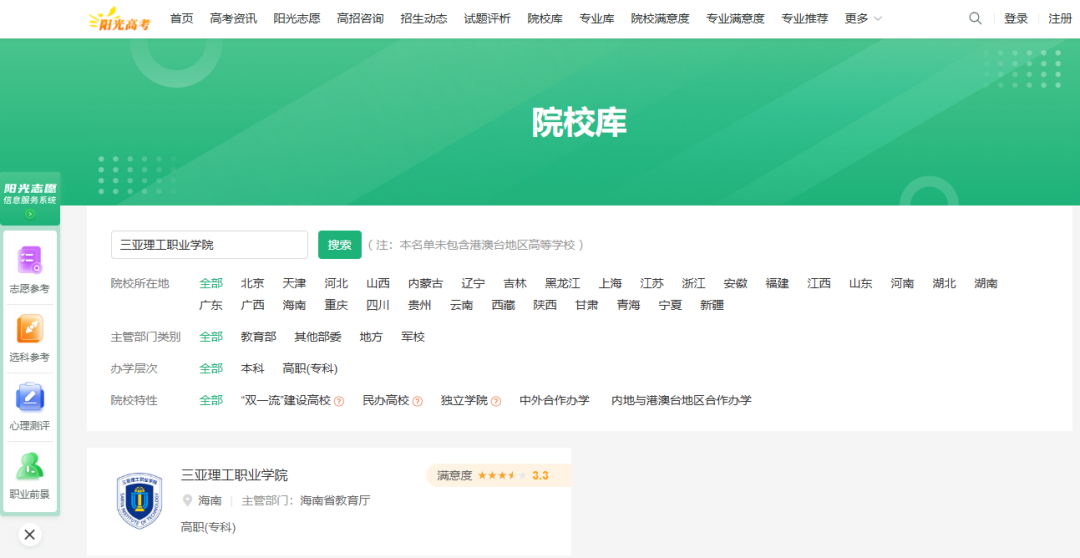Filter by "双一流"建设高校

tap(286, 400)
